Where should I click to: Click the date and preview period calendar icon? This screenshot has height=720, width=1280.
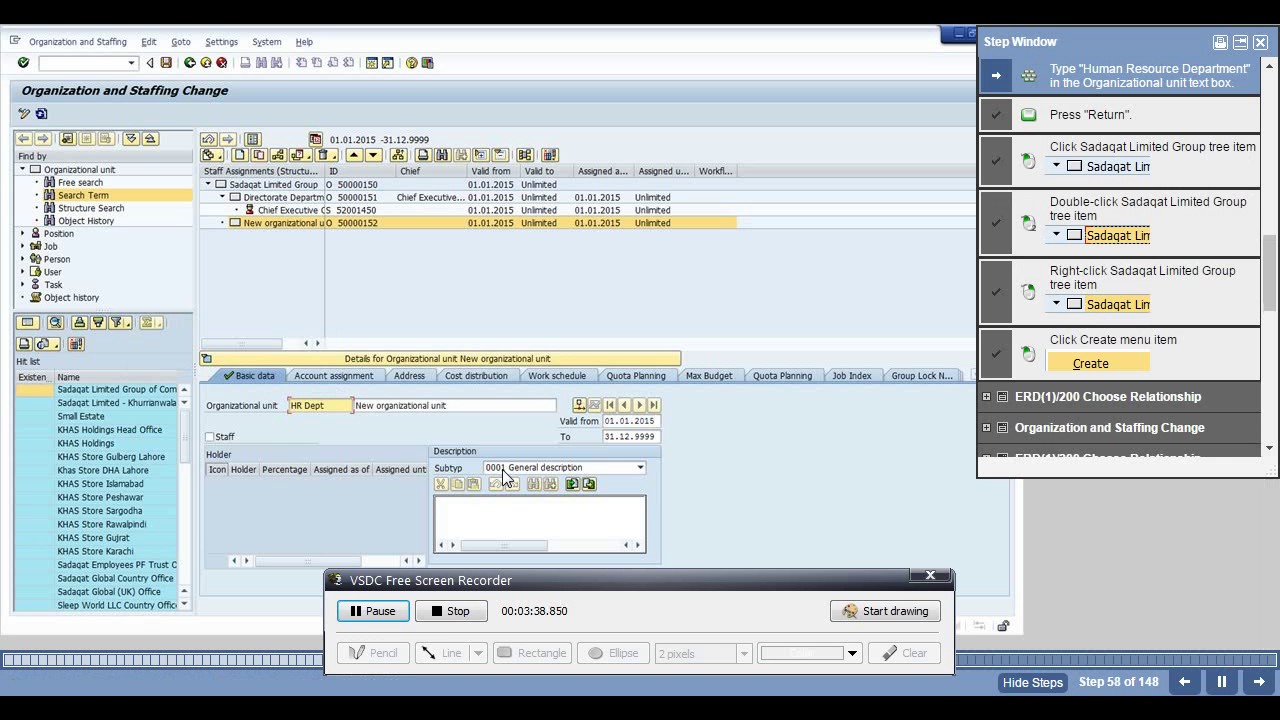click(316, 139)
